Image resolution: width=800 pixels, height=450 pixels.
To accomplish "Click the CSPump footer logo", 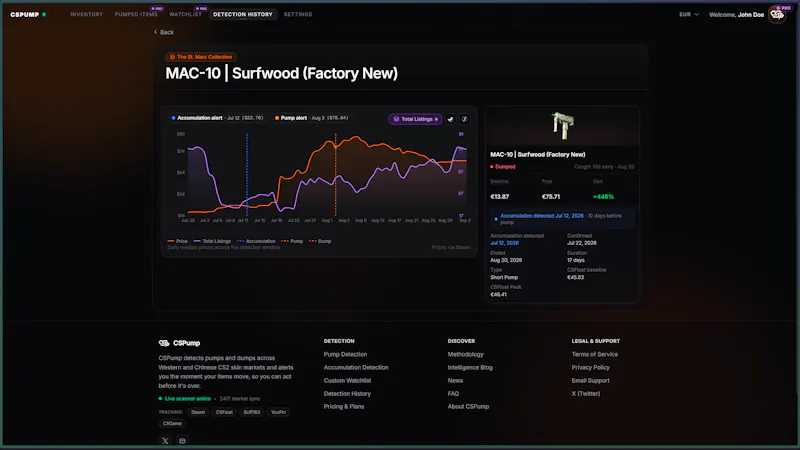I will (x=179, y=343).
